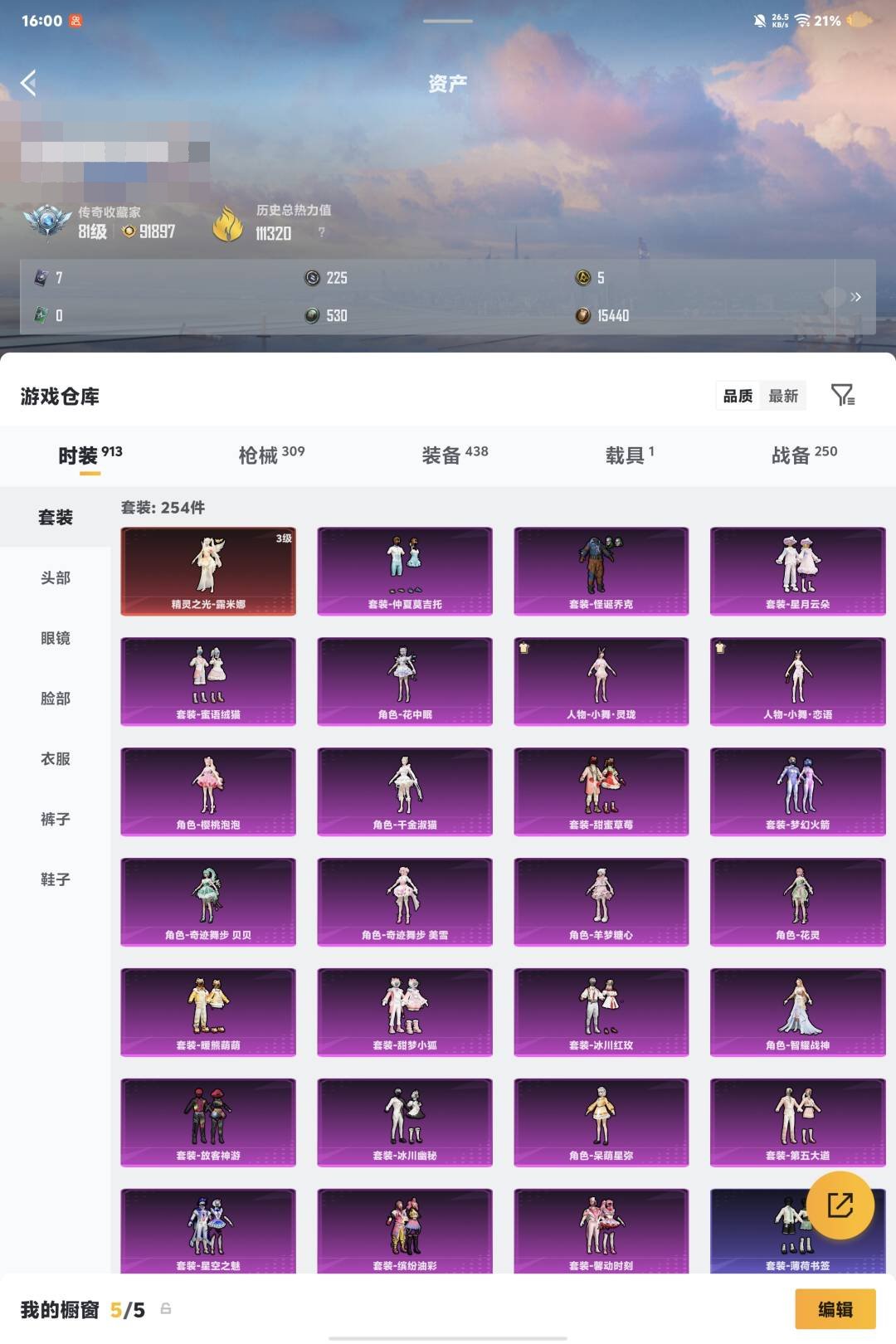Tap the flame icon for 历史总热力值
The width and height of the screenshot is (896, 1344).
tap(227, 223)
